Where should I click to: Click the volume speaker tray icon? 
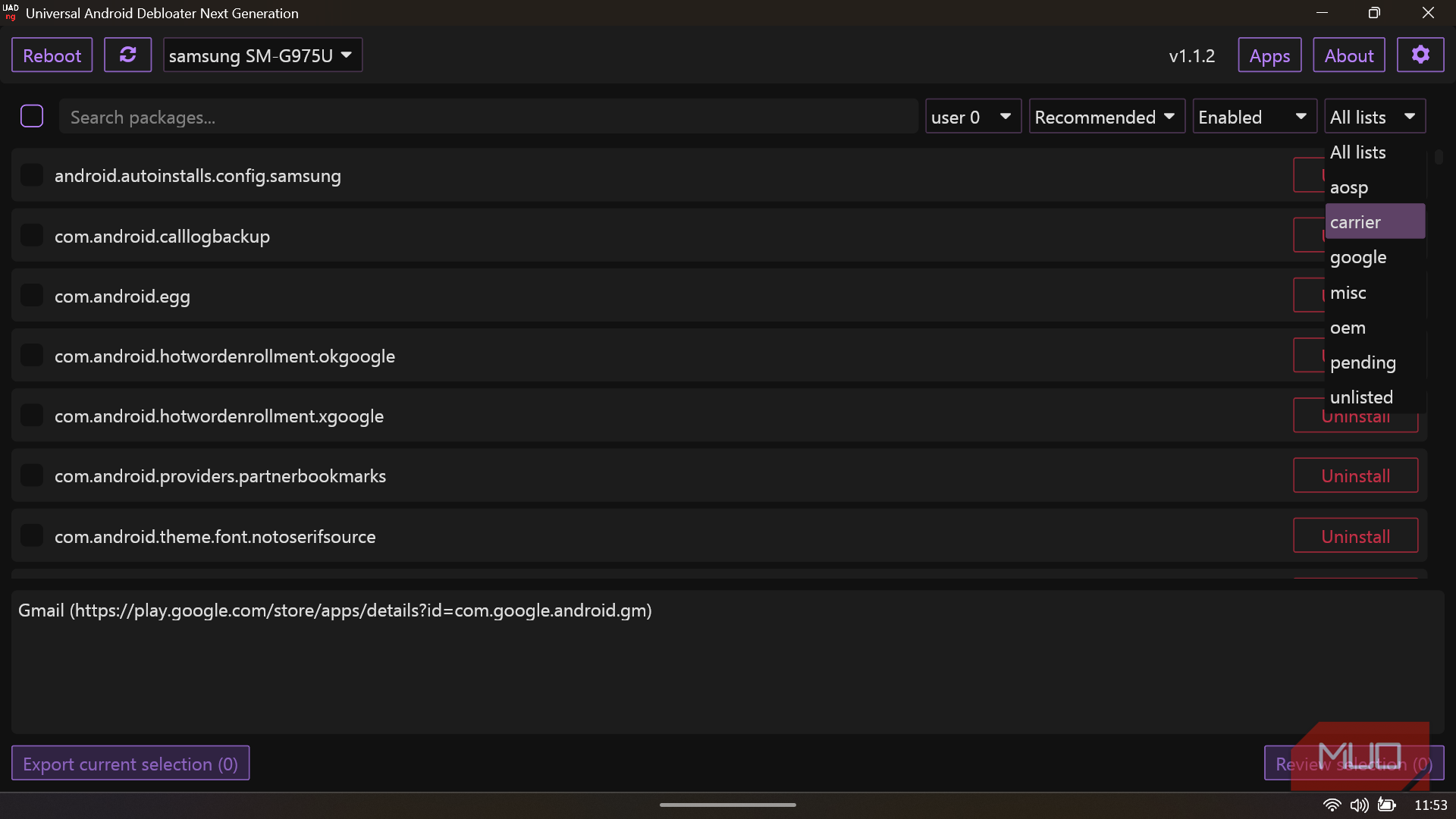tap(1359, 805)
